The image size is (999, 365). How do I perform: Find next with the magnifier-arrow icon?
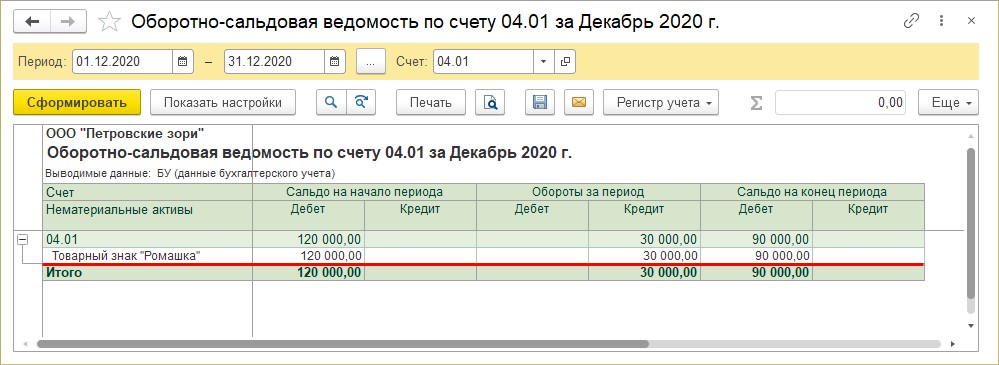point(361,102)
